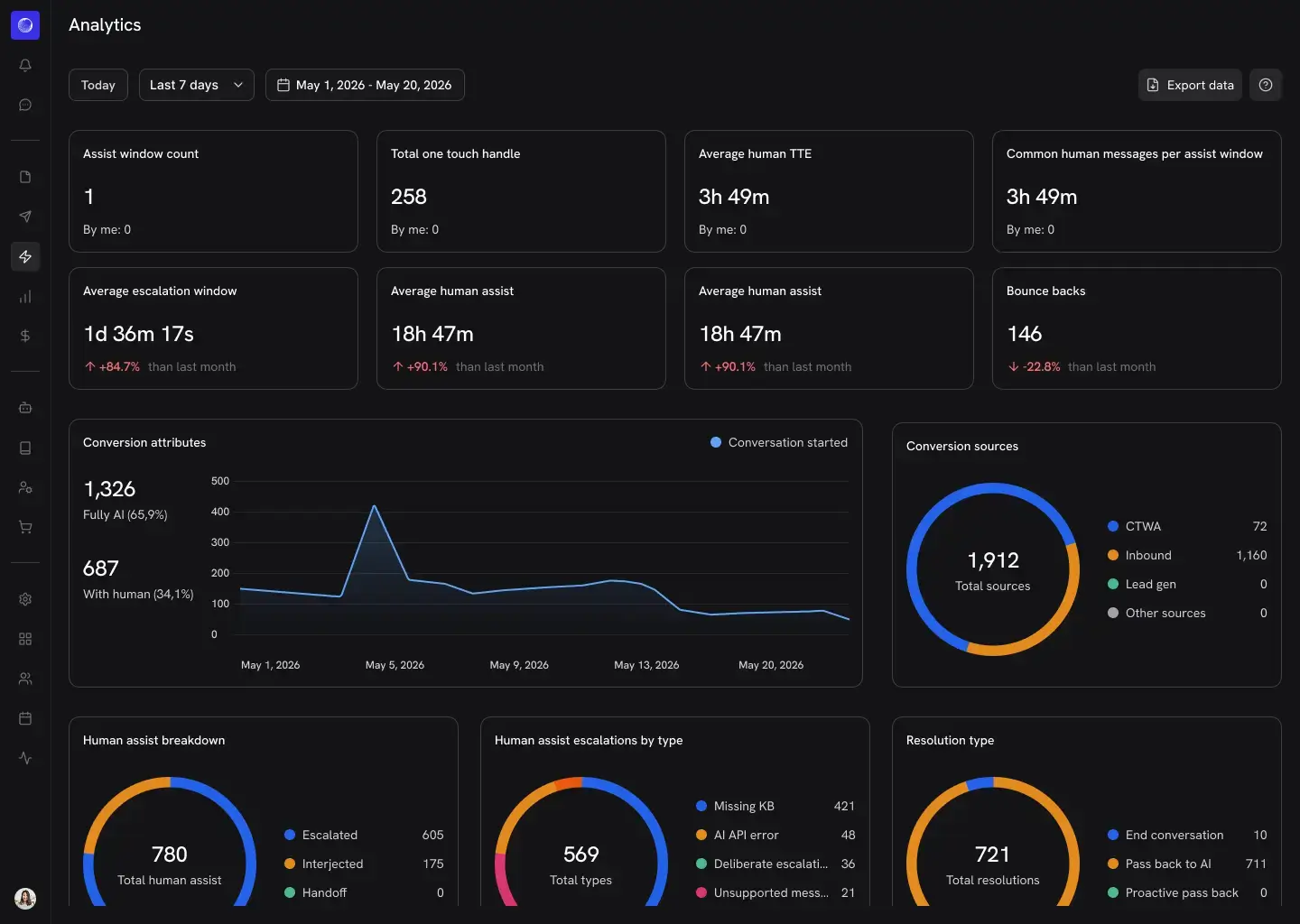Open the bar chart sidebar icon
The image size is (1300, 924).
25,297
